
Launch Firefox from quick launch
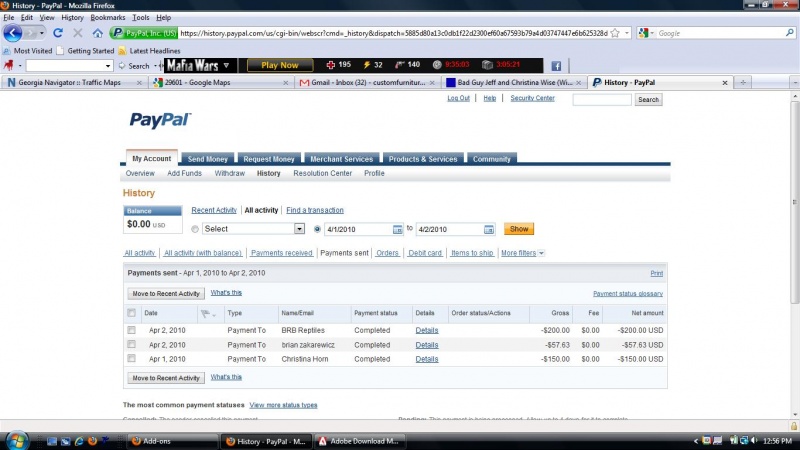[92, 441]
